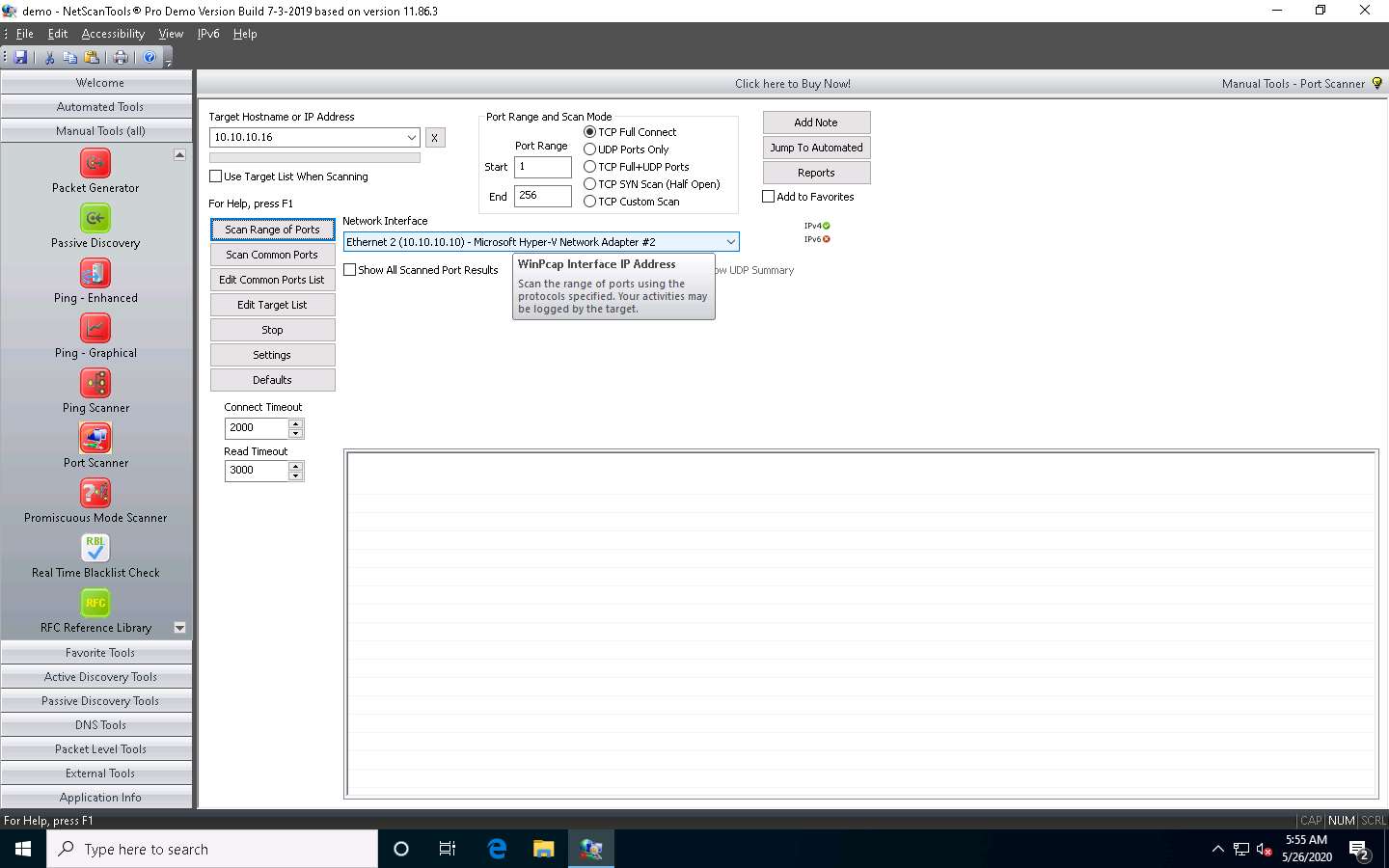Click the Save toolbar icon
The width and height of the screenshot is (1389, 868).
(20, 58)
